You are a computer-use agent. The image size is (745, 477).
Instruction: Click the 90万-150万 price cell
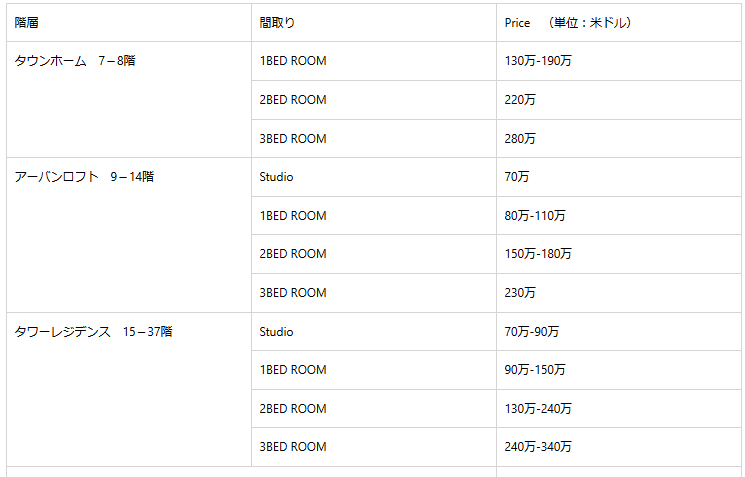coord(535,370)
